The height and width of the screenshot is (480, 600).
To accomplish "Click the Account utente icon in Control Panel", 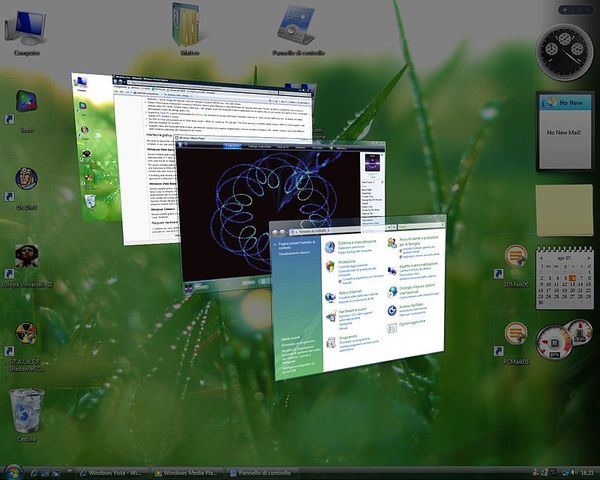I will pyautogui.click(x=392, y=242).
